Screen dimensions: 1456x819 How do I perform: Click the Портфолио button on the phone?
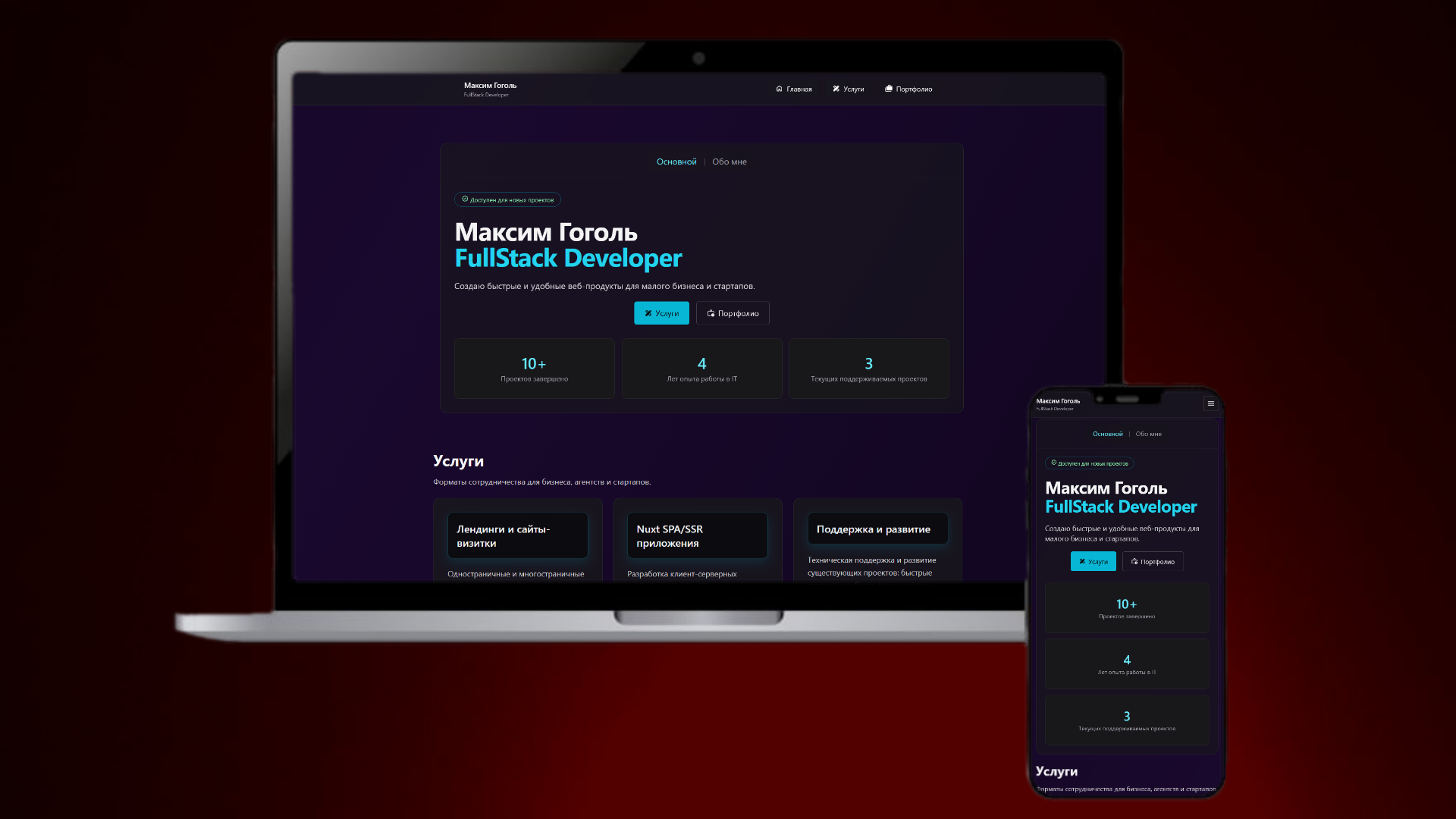tap(1153, 561)
